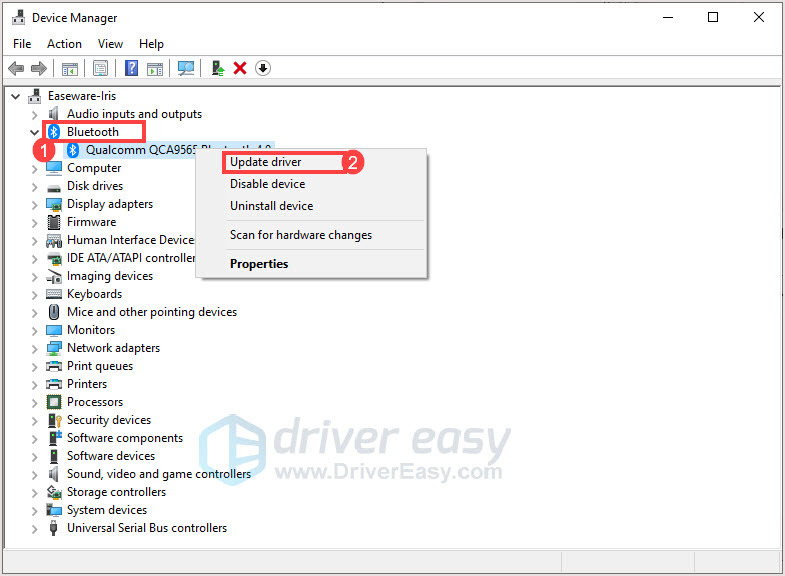Select the Processors category
785x576 pixels.
point(95,402)
